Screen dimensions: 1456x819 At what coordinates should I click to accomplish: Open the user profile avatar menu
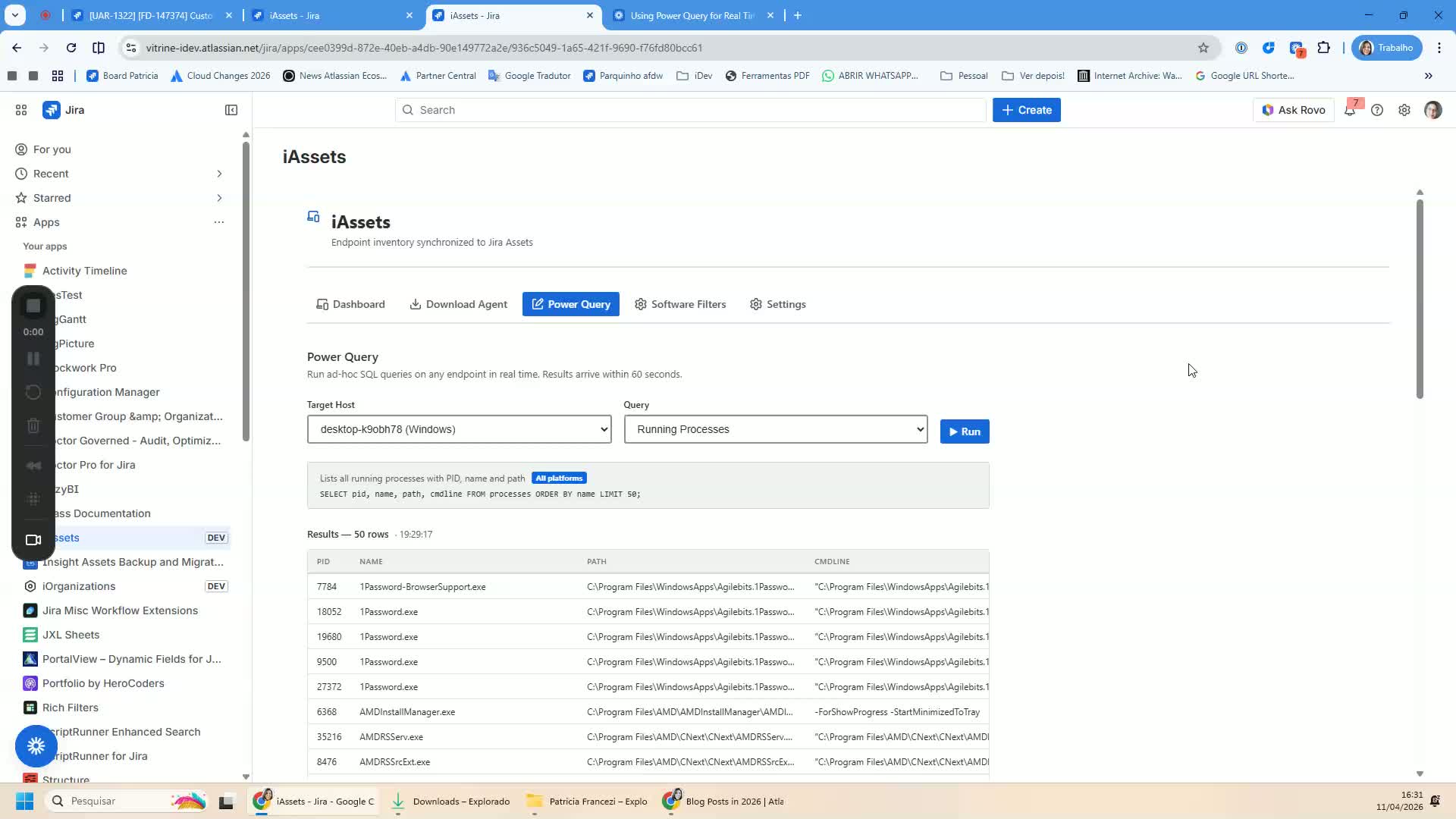1432,110
